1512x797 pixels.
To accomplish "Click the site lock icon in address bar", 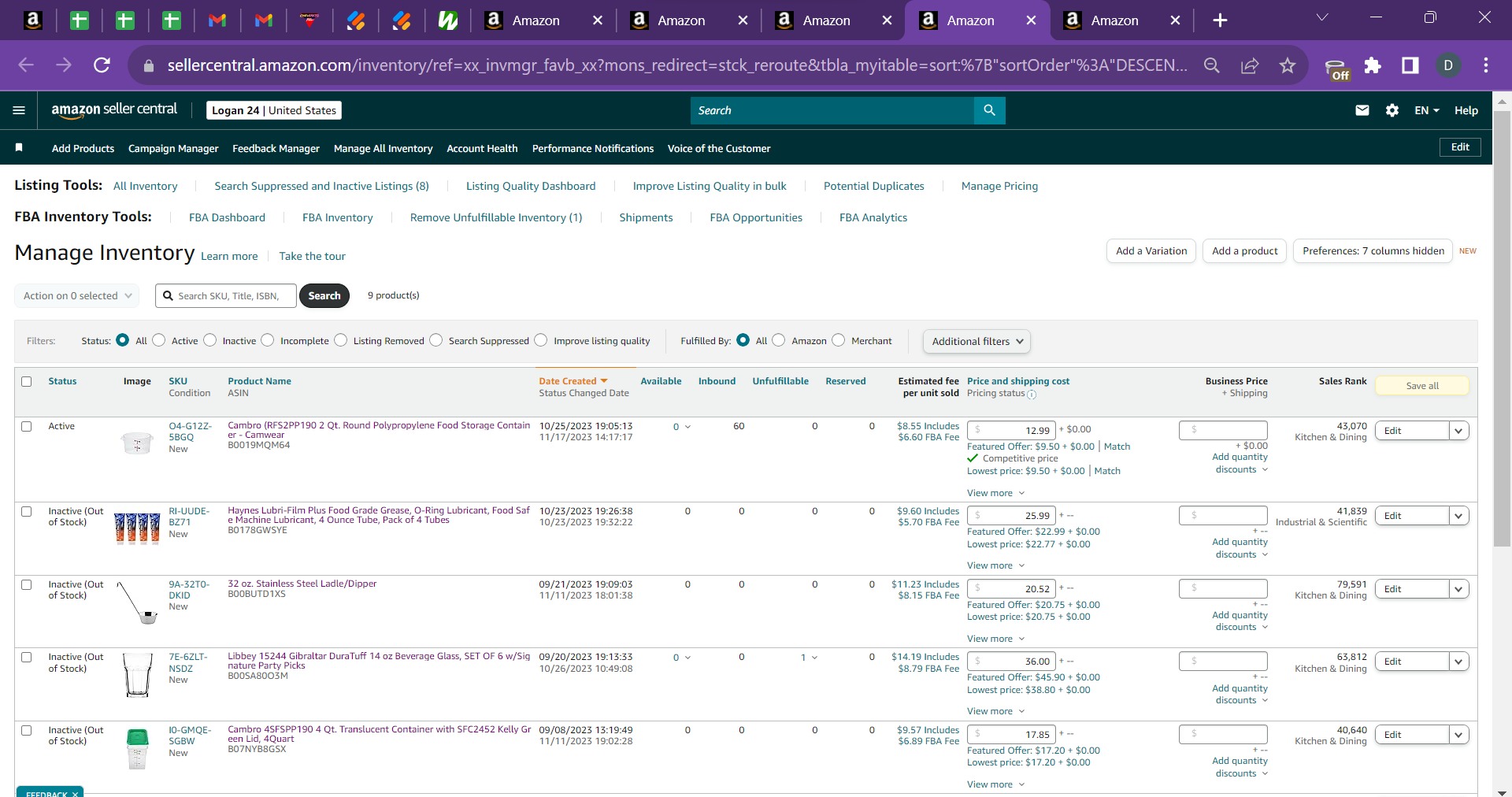I will 149,65.
